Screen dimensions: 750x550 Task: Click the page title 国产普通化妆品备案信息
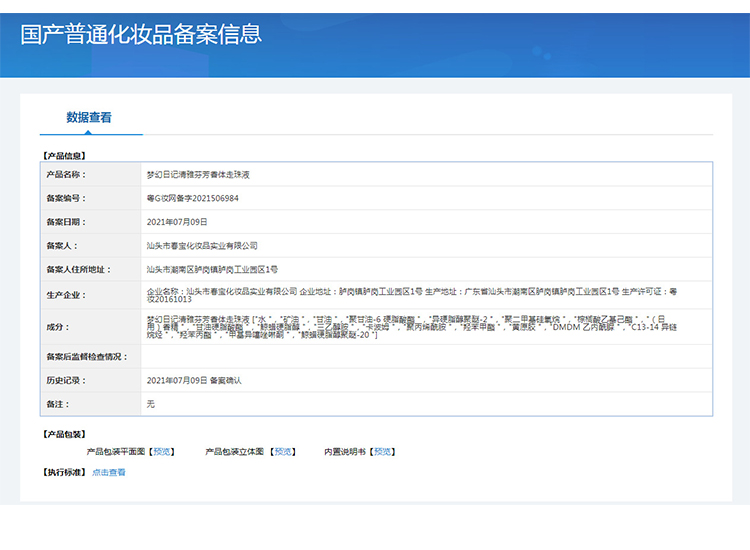click(141, 34)
